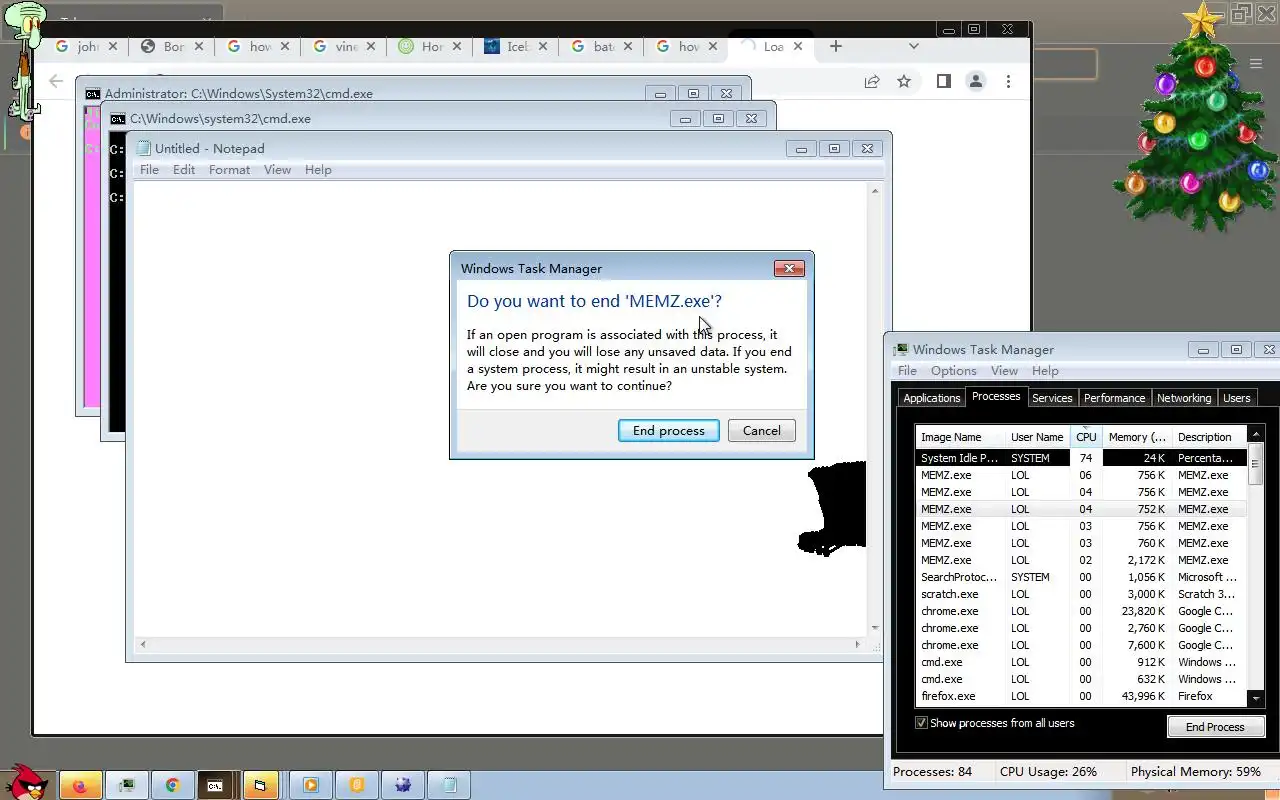Select scratch.exe process row
Viewport: 1280px width, 800px height.
click(x=1081, y=594)
